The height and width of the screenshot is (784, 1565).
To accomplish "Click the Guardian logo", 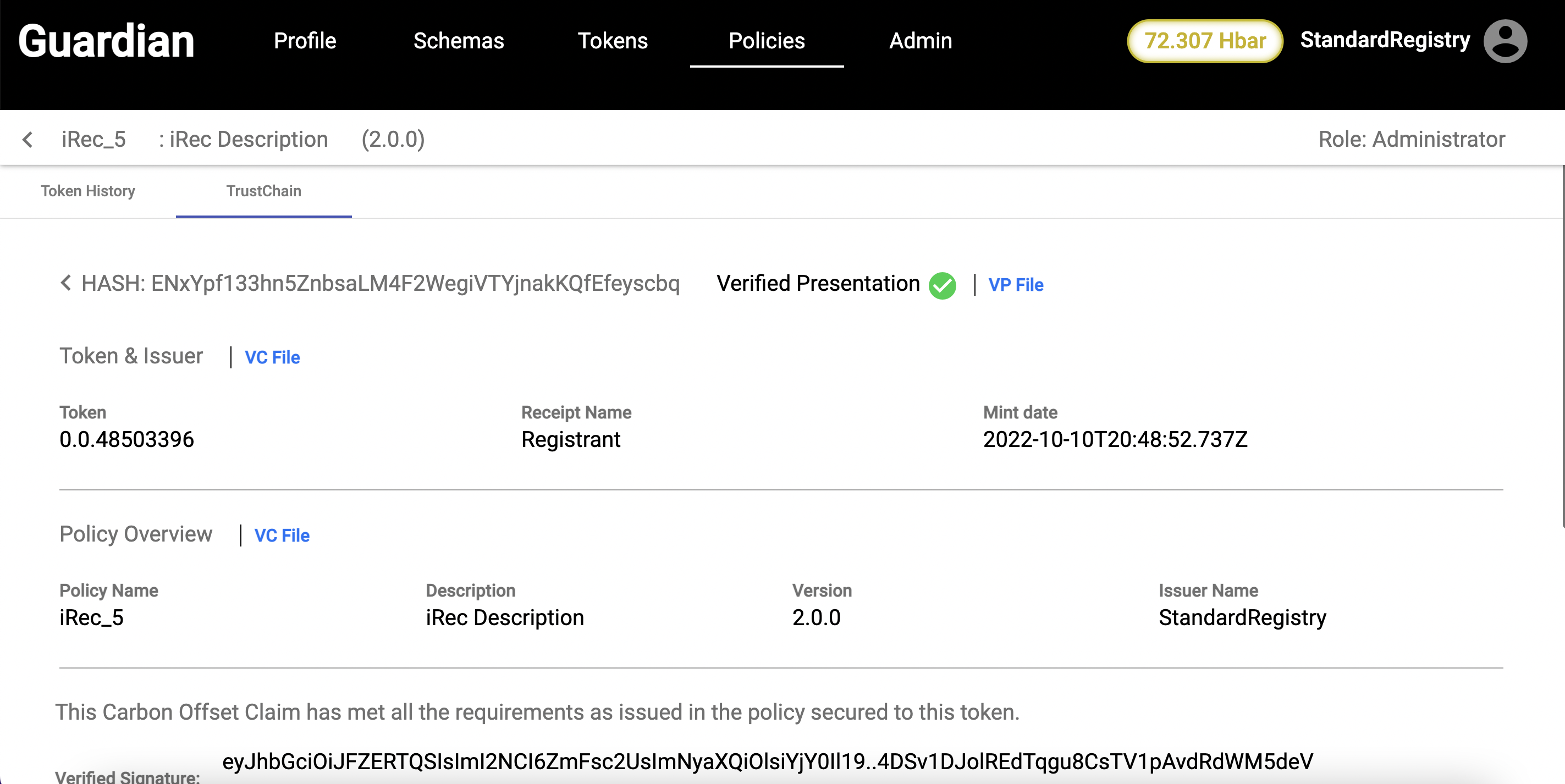I will pyautogui.click(x=106, y=41).
